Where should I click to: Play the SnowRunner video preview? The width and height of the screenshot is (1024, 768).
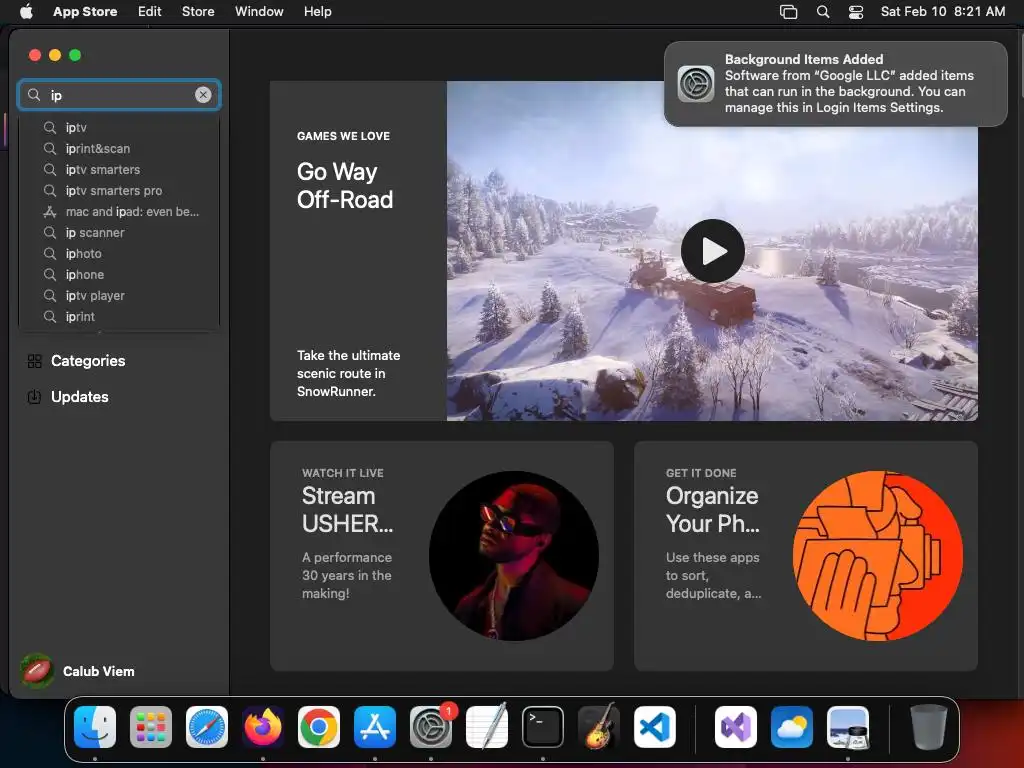[x=712, y=251]
